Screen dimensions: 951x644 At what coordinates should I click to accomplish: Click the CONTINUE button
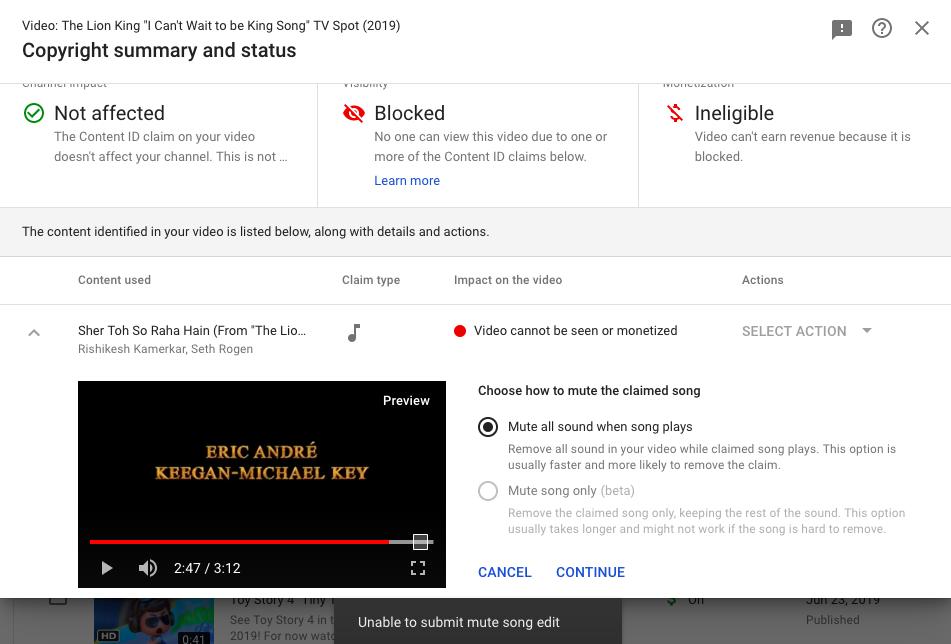(590, 572)
